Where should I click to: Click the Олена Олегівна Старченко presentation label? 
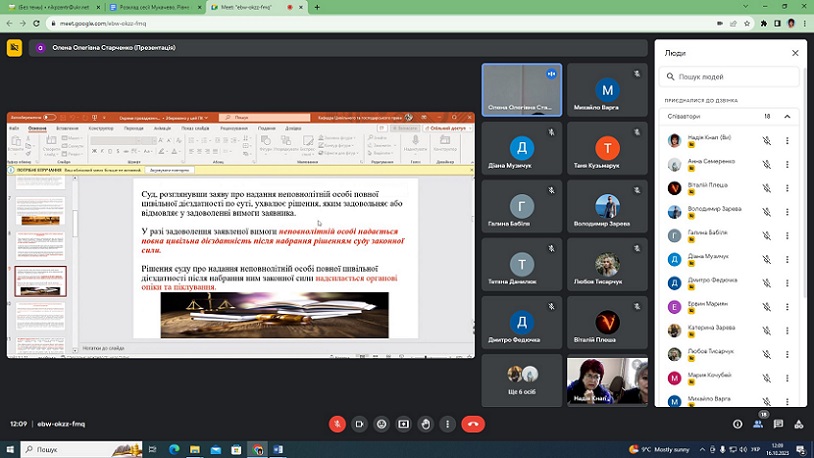[x=114, y=48]
